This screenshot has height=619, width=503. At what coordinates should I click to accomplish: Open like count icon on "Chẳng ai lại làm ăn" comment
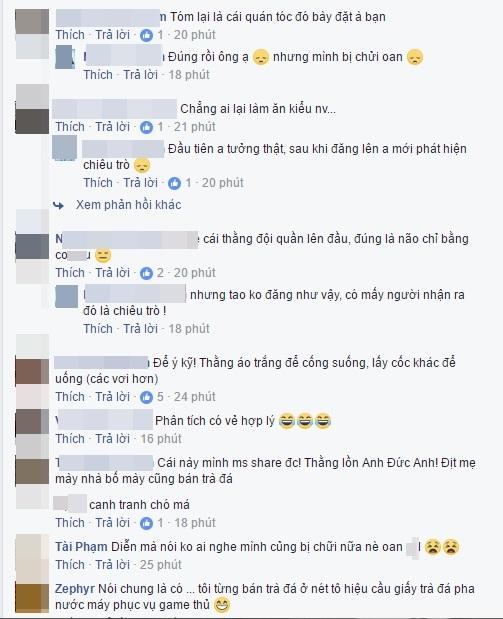coord(146,127)
